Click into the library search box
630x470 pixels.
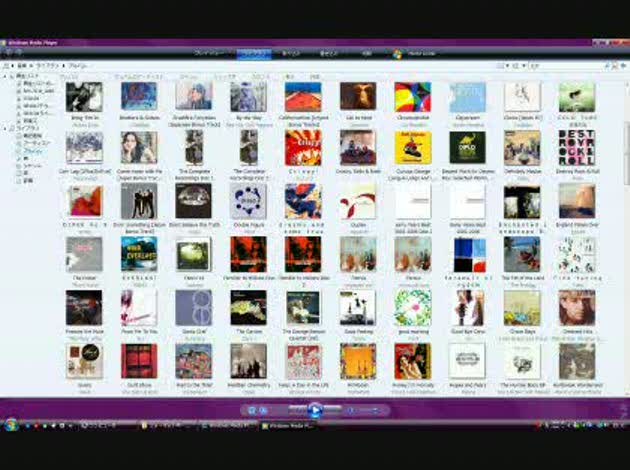pos(567,65)
